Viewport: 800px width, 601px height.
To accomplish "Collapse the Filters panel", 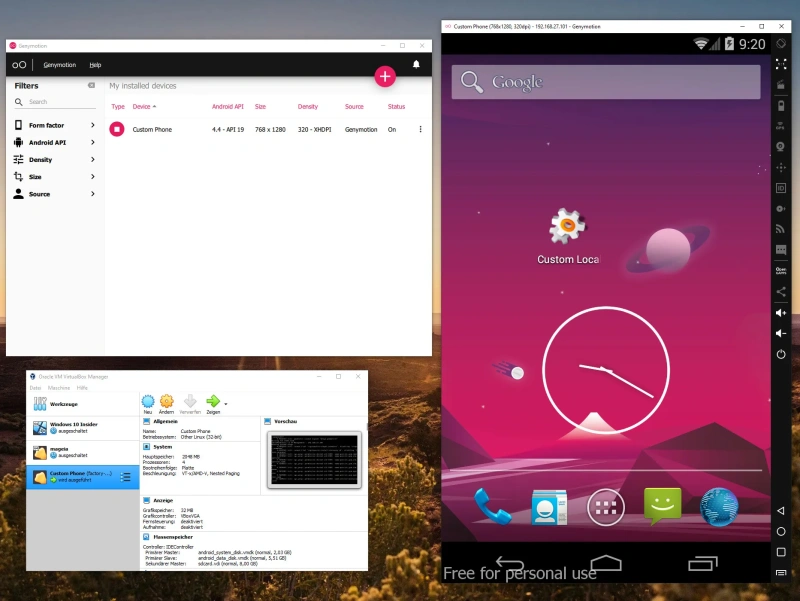I will click(x=92, y=86).
